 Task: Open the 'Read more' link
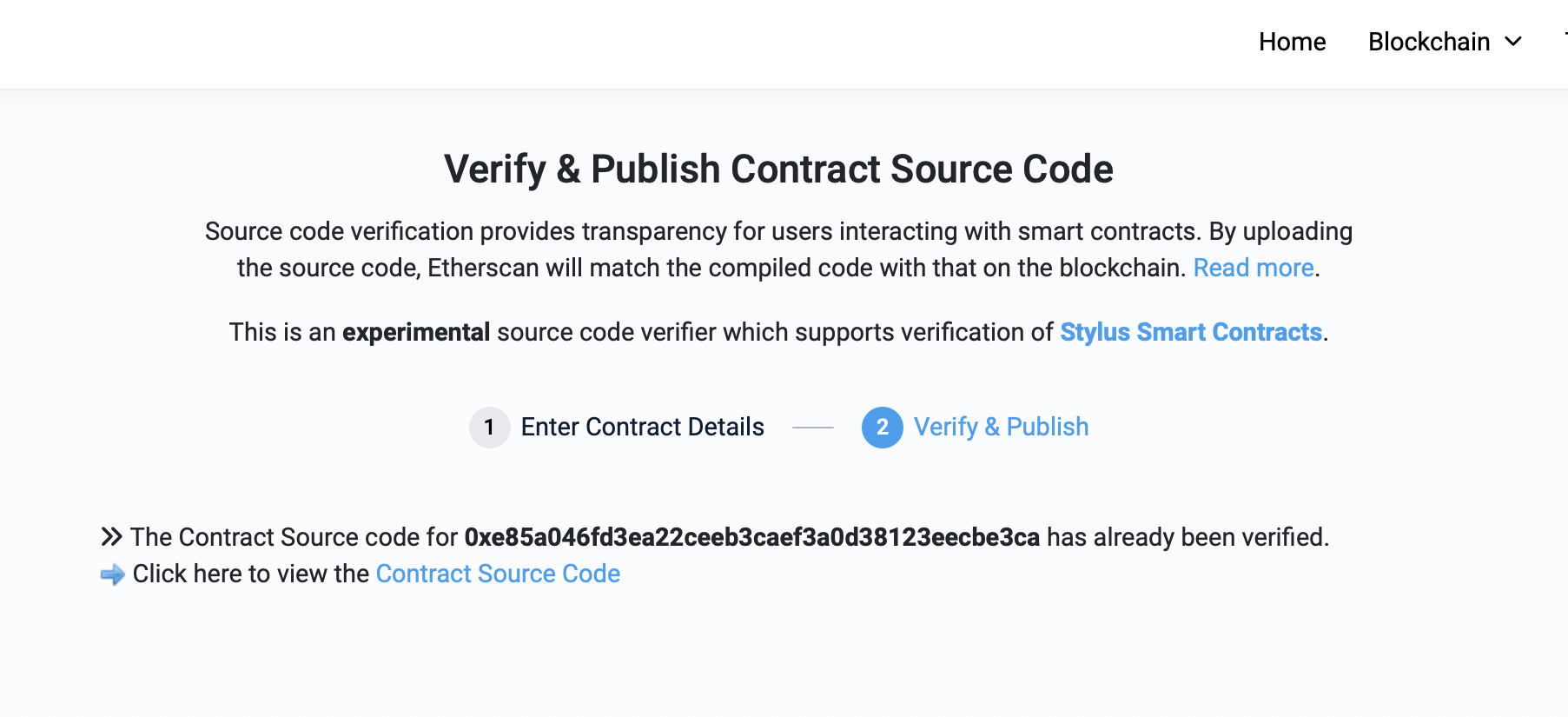click(x=1253, y=268)
